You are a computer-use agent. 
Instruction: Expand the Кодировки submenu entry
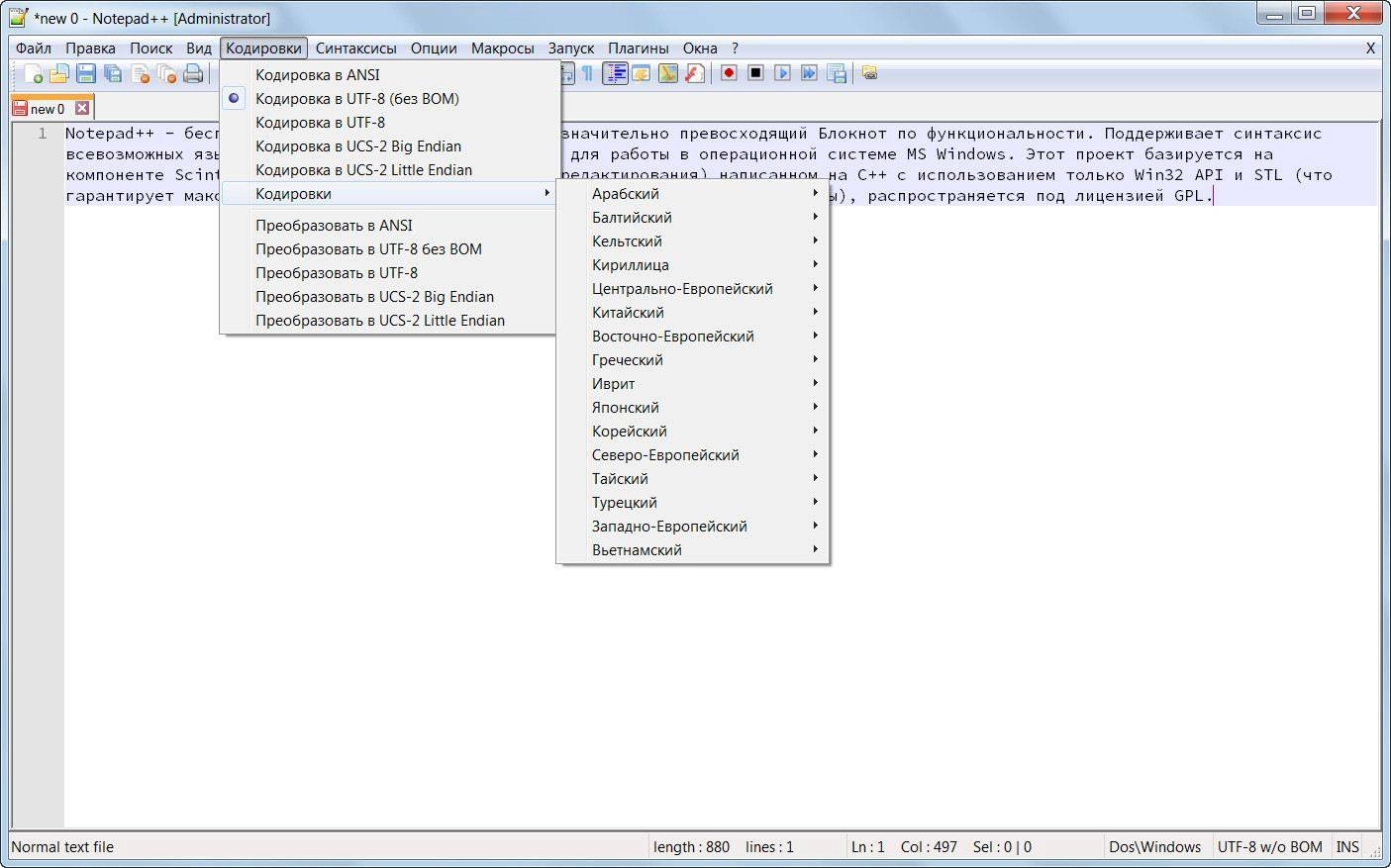(390, 193)
